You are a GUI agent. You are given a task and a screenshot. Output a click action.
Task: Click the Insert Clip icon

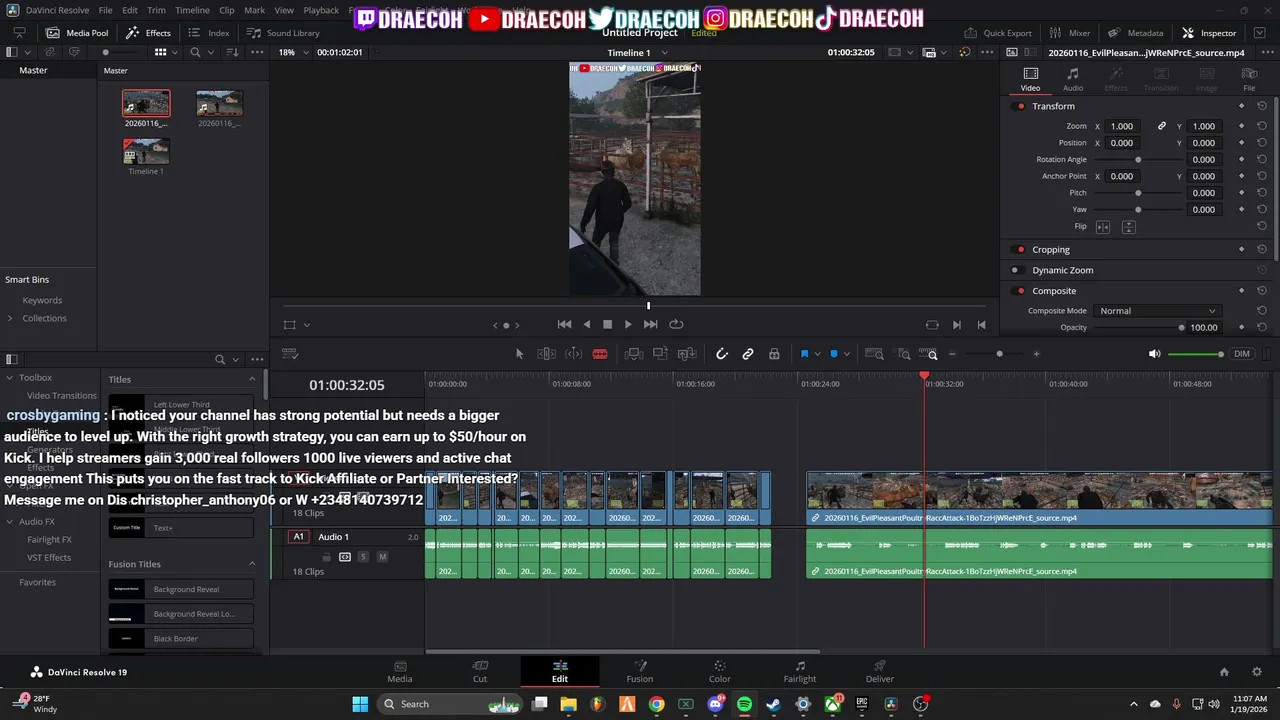pos(634,354)
